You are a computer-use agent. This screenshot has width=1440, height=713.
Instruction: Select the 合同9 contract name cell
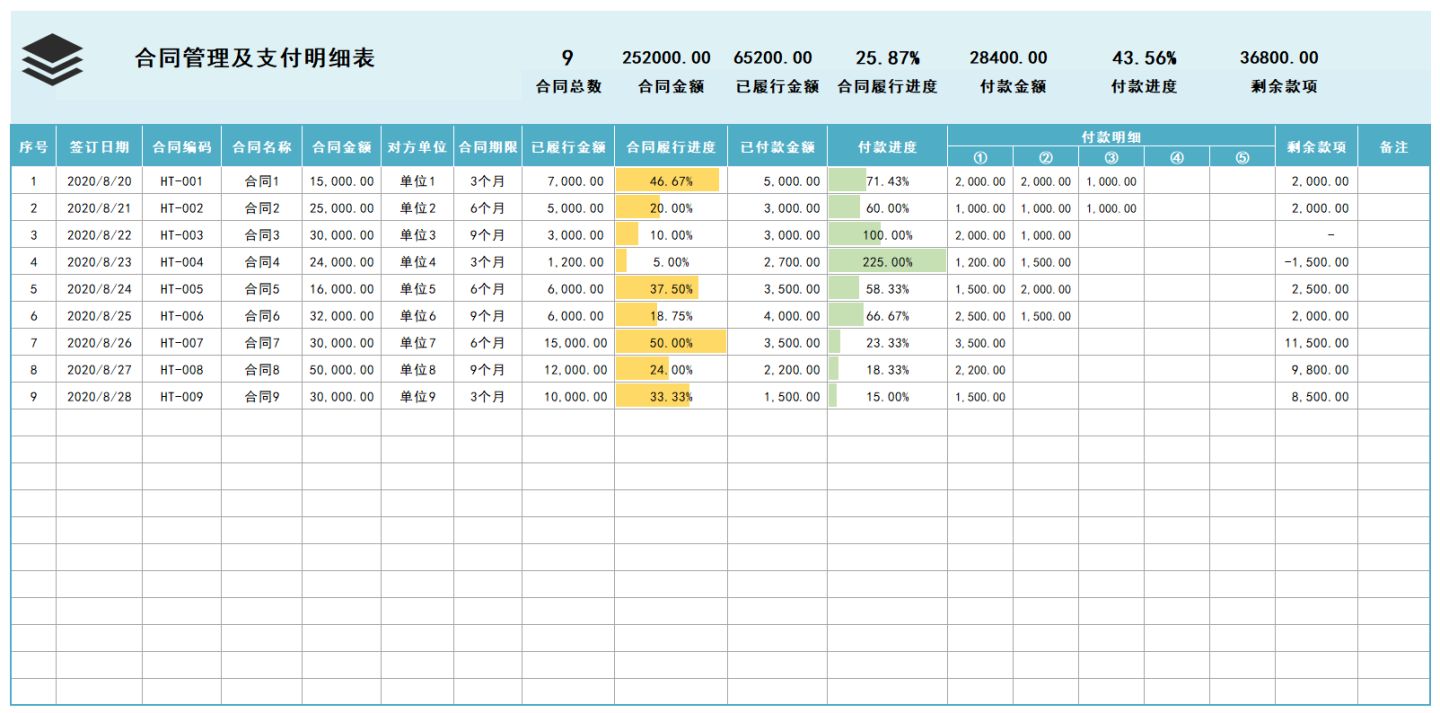pos(262,397)
